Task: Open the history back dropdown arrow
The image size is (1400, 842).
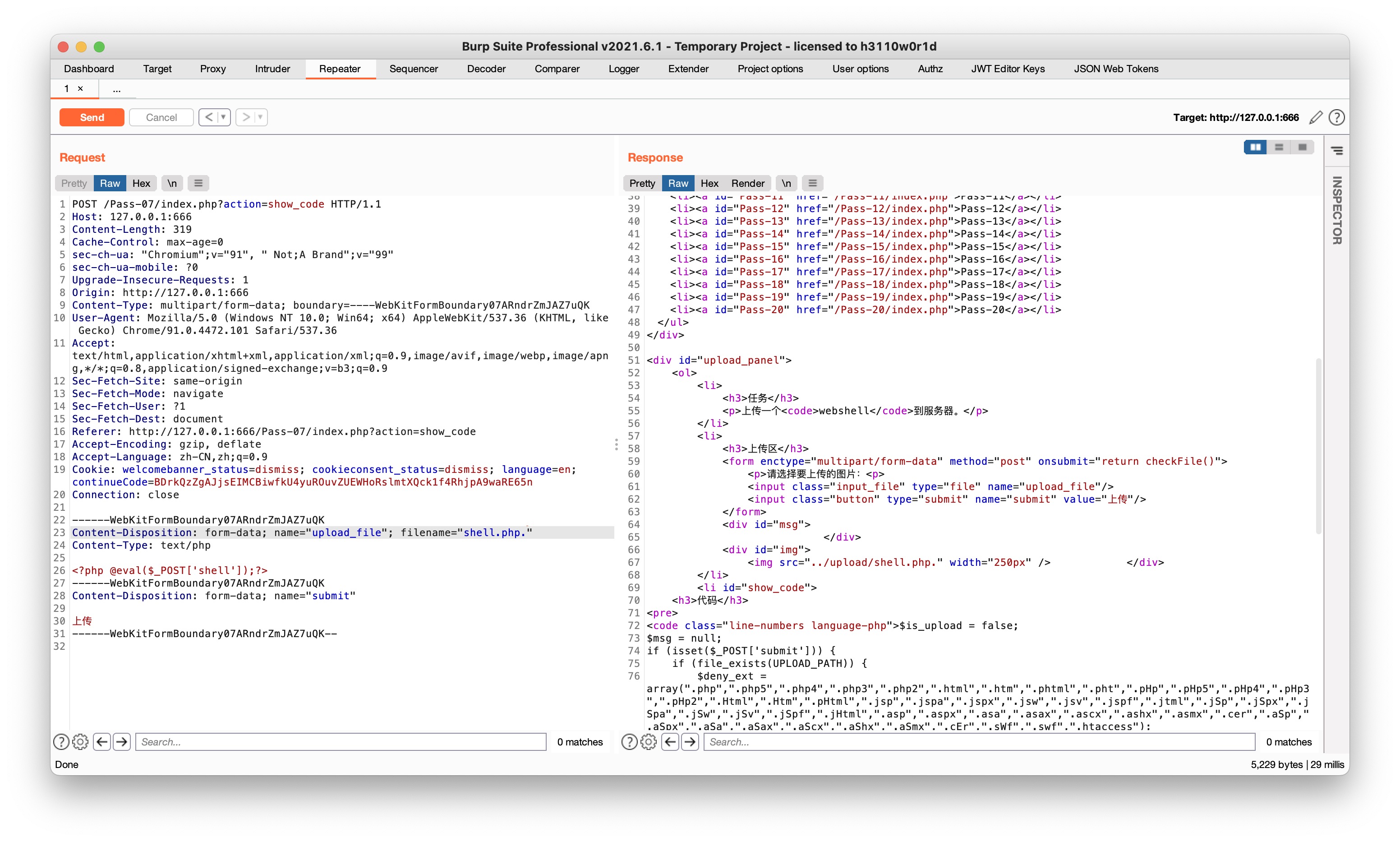Action: pyautogui.click(x=223, y=117)
